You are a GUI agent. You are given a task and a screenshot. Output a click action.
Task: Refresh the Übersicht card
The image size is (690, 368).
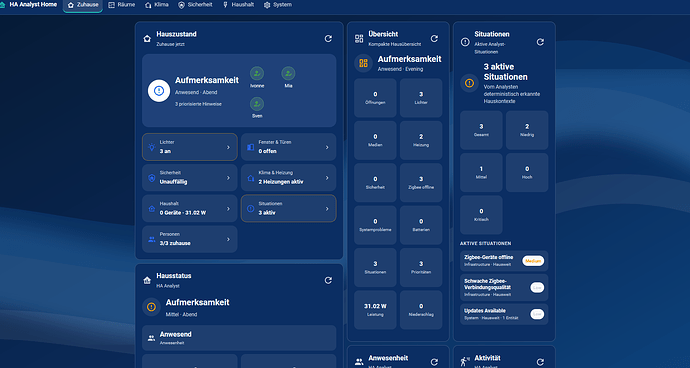(434, 39)
